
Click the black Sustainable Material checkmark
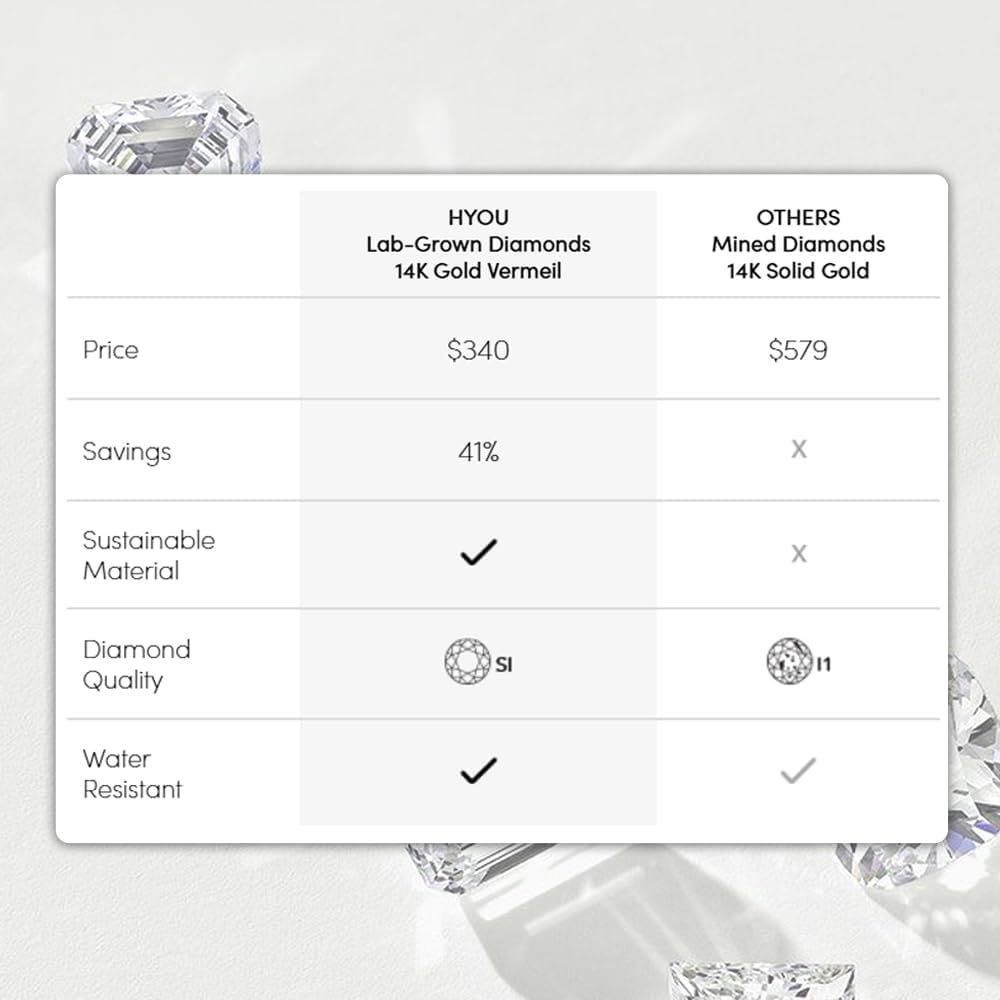tap(478, 552)
